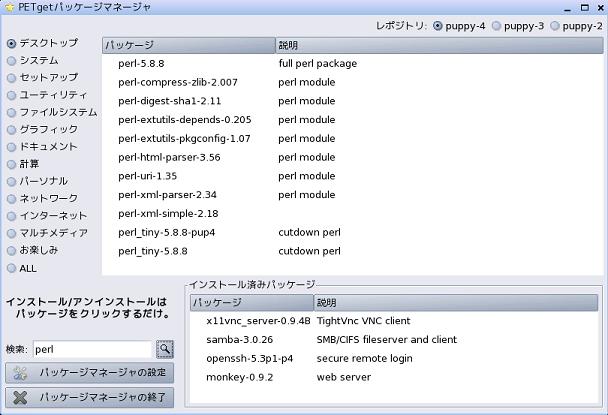Click perl-extutils-pkgconfig-1.07 package
Viewport: 608px width, 415px height.
pyautogui.click(x=184, y=138)
